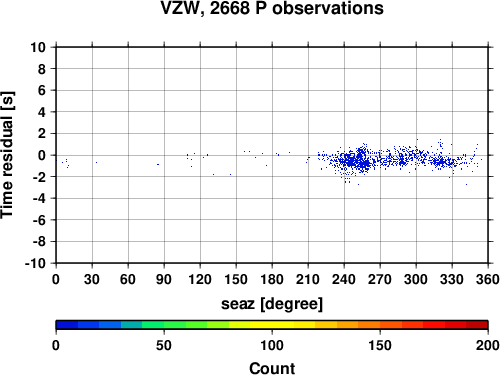The width and height of the screenshot is (500, 375).
Task: Click the x-axis tick label 240
Action: (x=344, y=279)
